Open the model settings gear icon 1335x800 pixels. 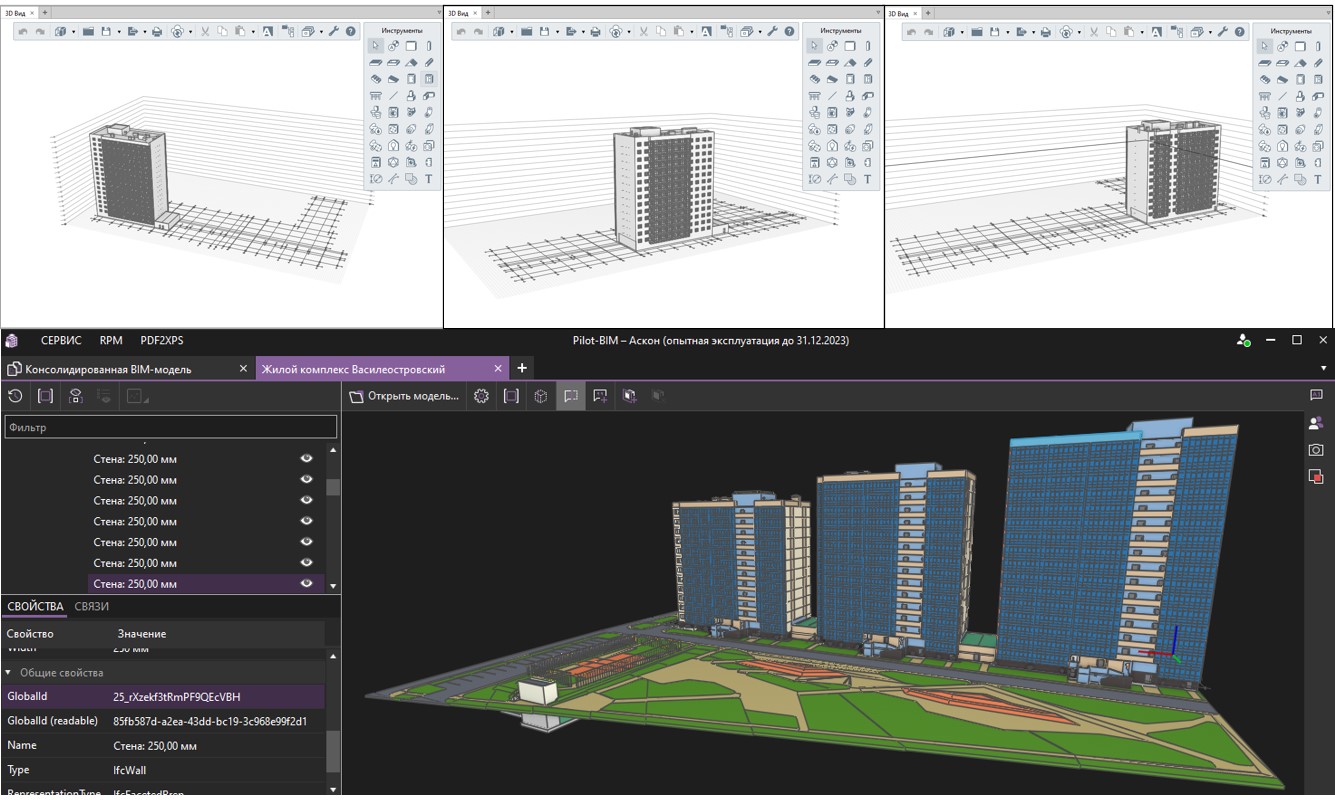481,396
